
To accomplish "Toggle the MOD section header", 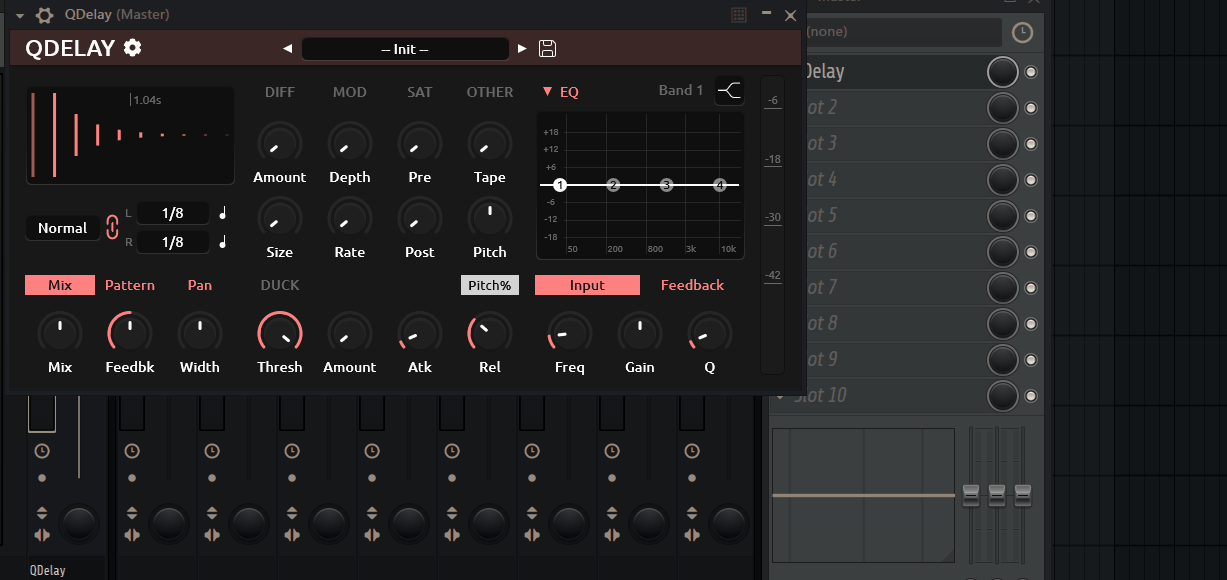I will 350,92.
